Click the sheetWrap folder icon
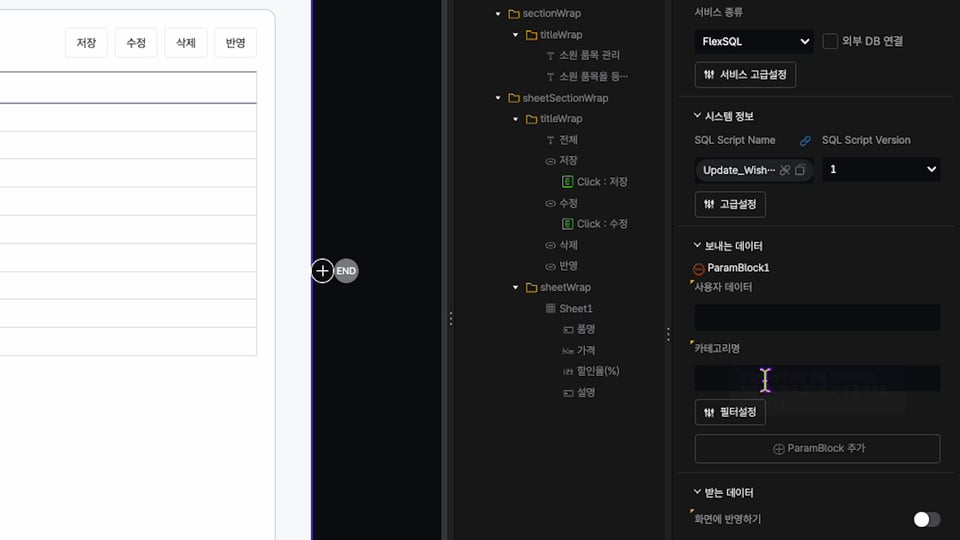960x540 pixels. (531, 287)
